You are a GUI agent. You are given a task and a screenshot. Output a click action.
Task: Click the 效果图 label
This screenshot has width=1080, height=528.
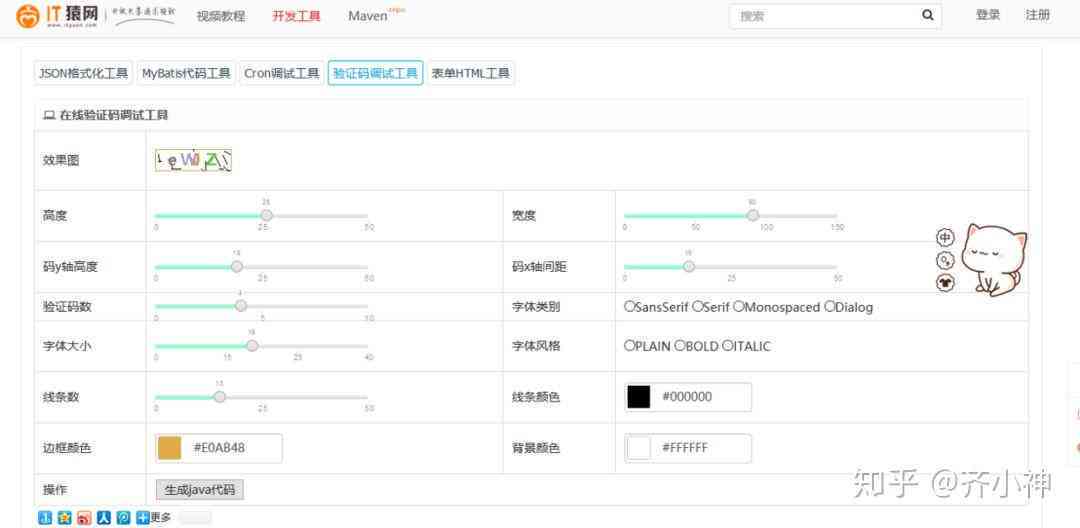pyautogui.click(x=61, y=160)
